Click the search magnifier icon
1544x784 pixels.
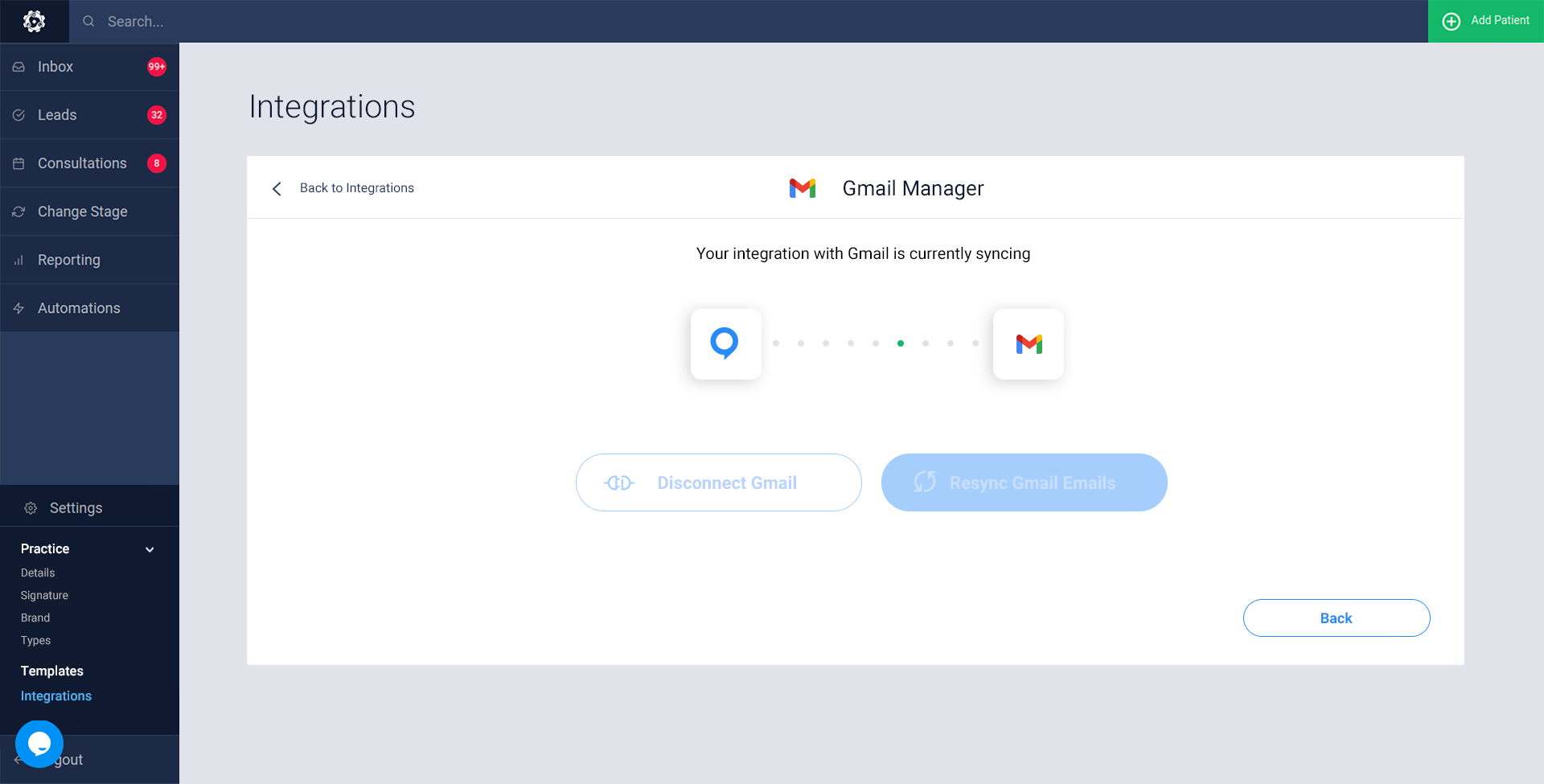tap(88, 21)
